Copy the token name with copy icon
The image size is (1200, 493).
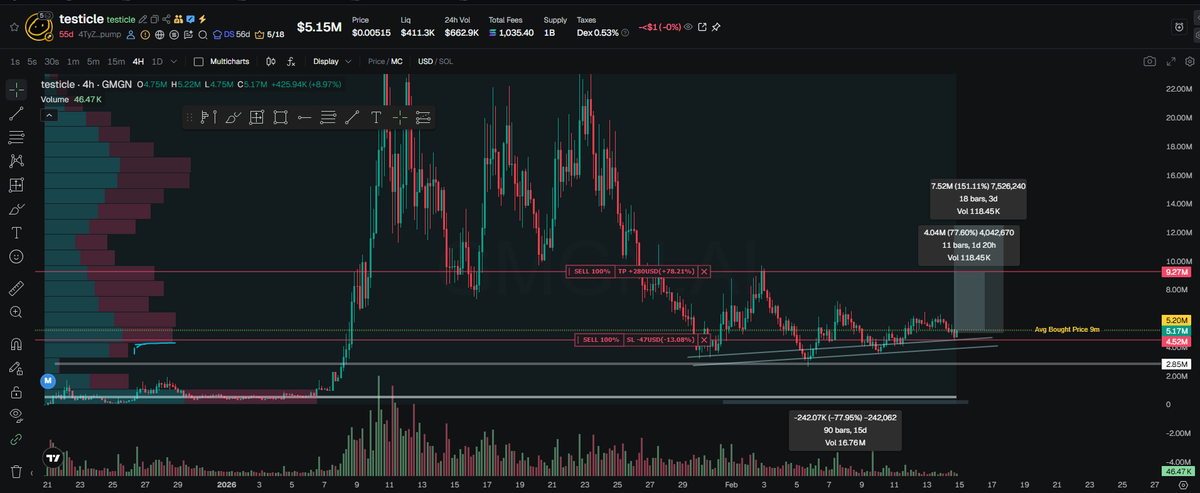(x=154, y=19)
